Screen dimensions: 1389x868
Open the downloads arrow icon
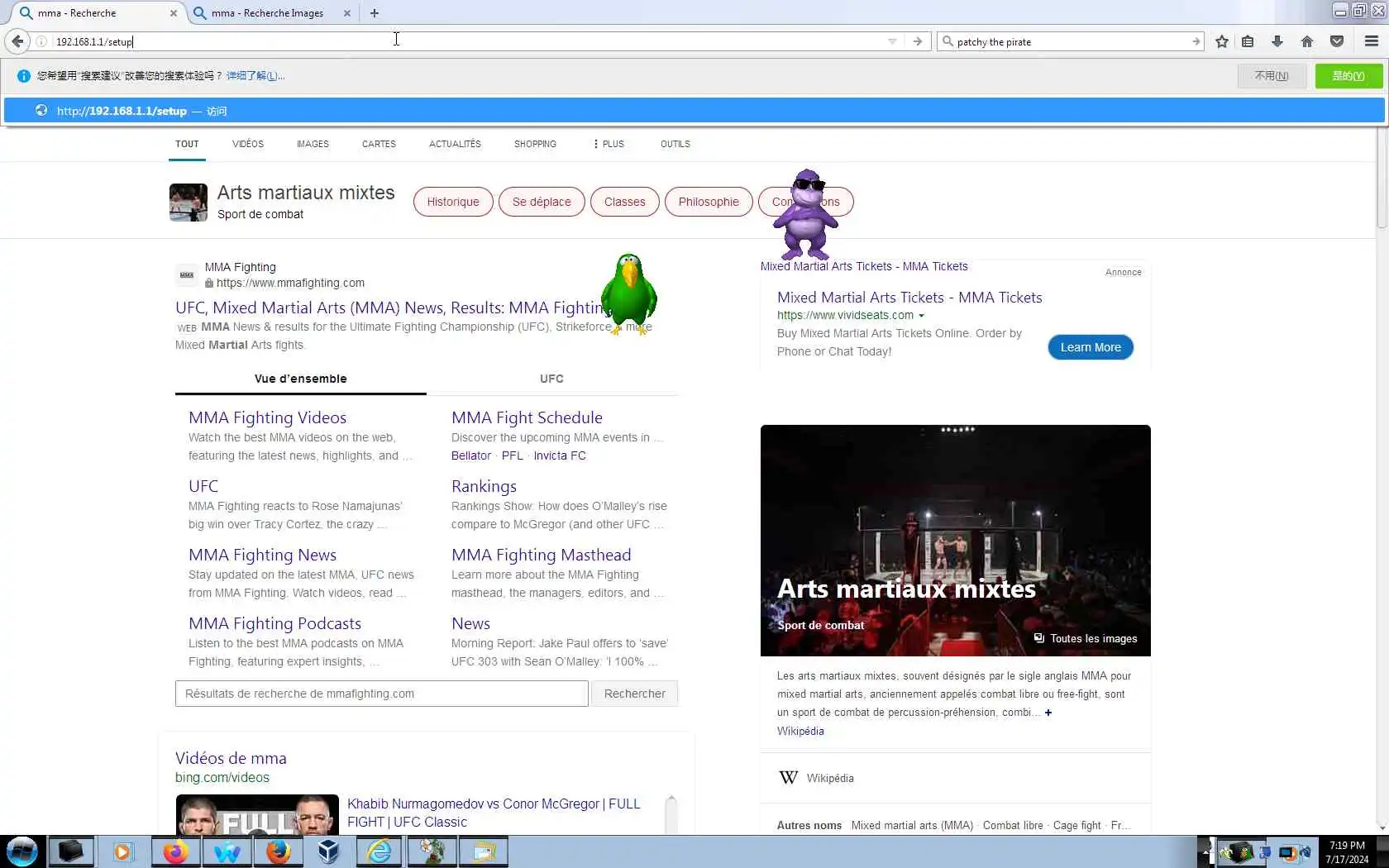coord(1277,41)
